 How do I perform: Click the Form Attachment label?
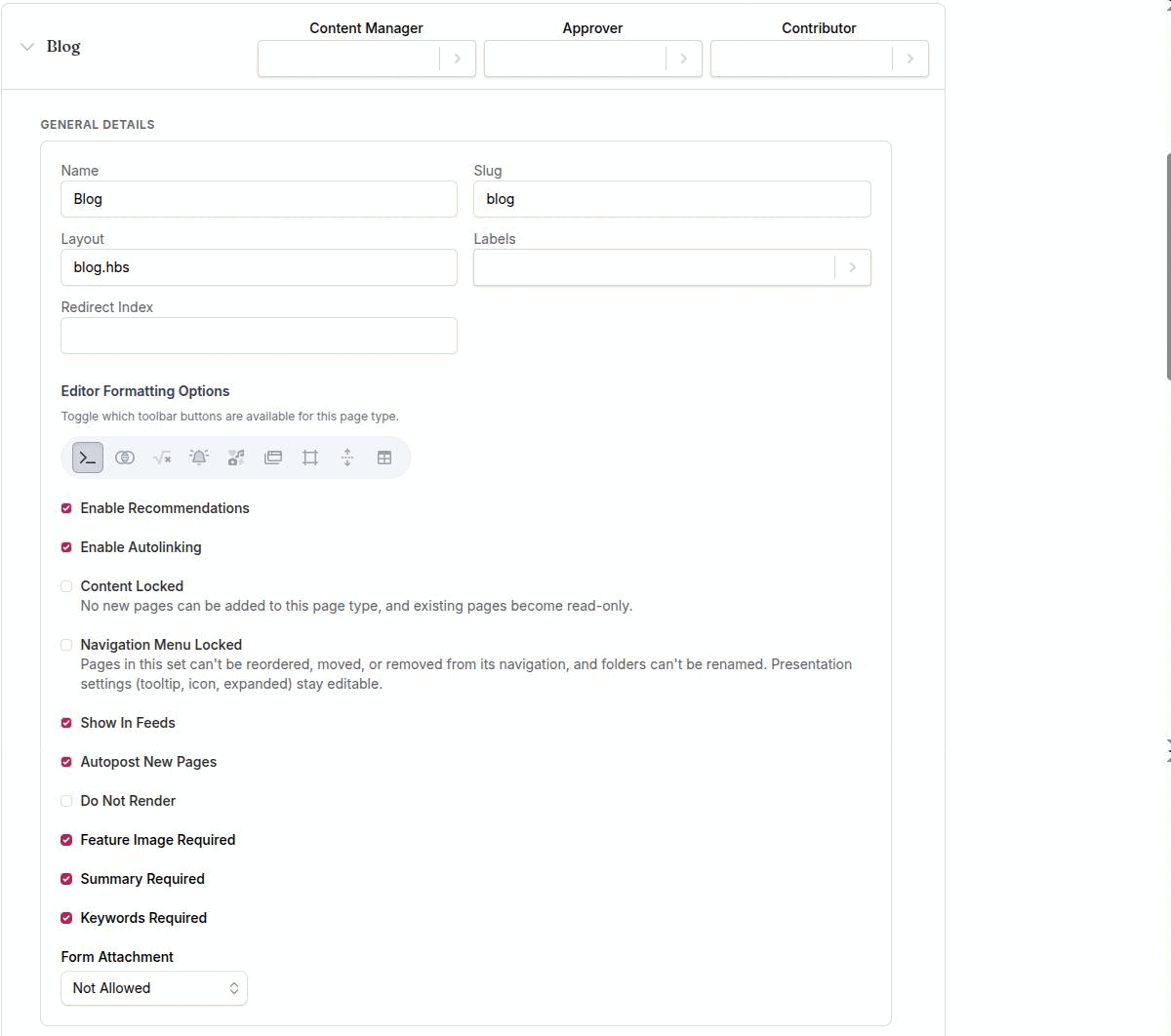point(117,957)
